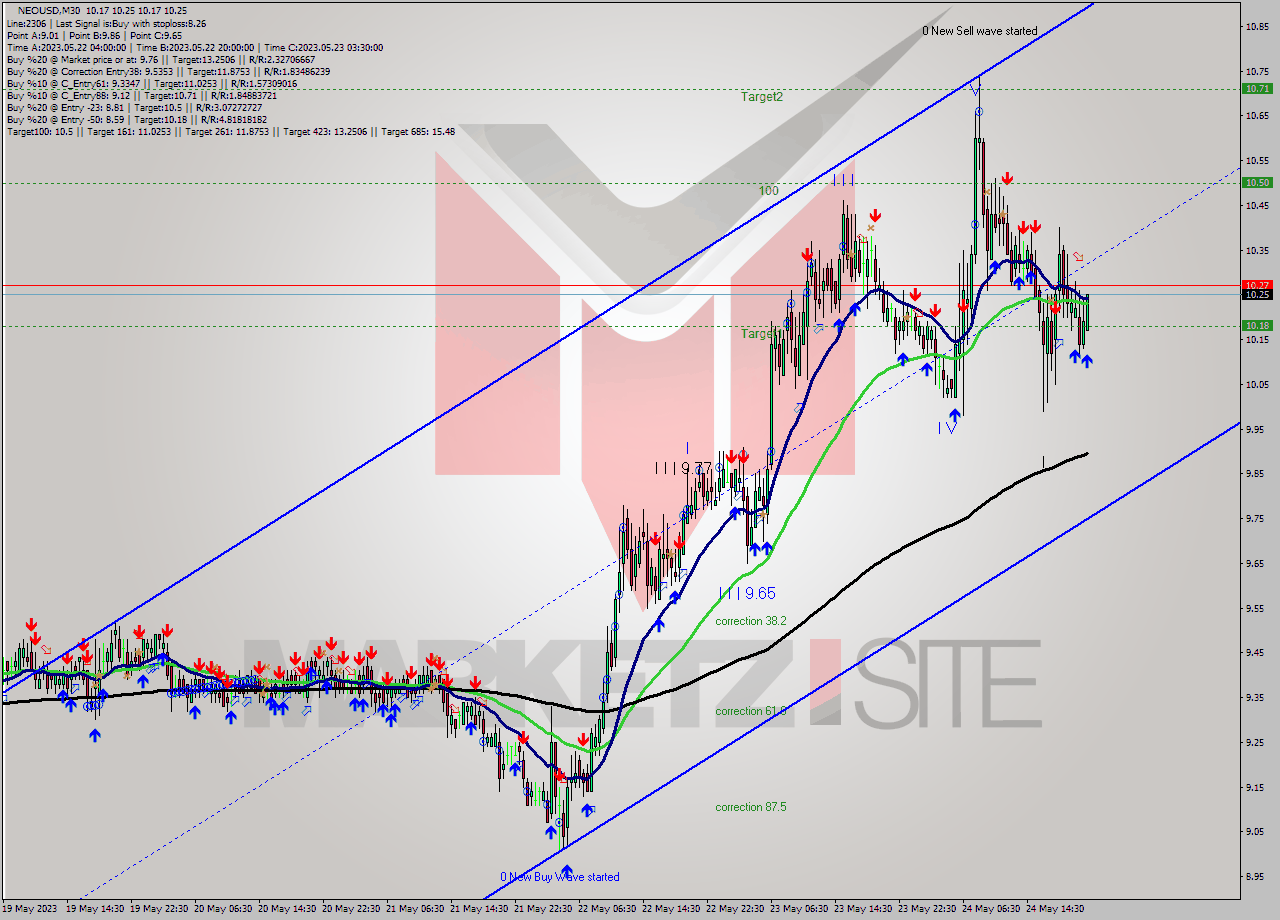The width and height of the screenshot is (1280, 920).
Task: Click the '22 May 06:30' time label
Action: click(x=608, y=909)
